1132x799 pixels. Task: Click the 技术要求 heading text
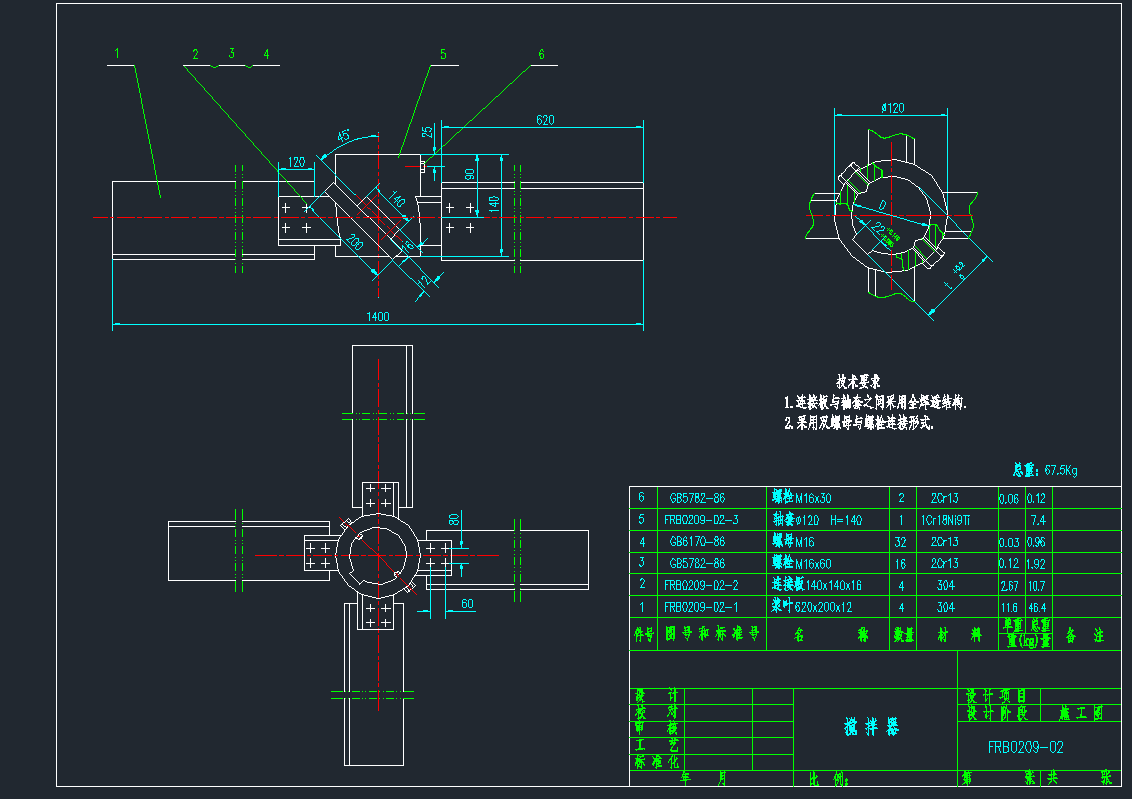click(x=859, y=382)
